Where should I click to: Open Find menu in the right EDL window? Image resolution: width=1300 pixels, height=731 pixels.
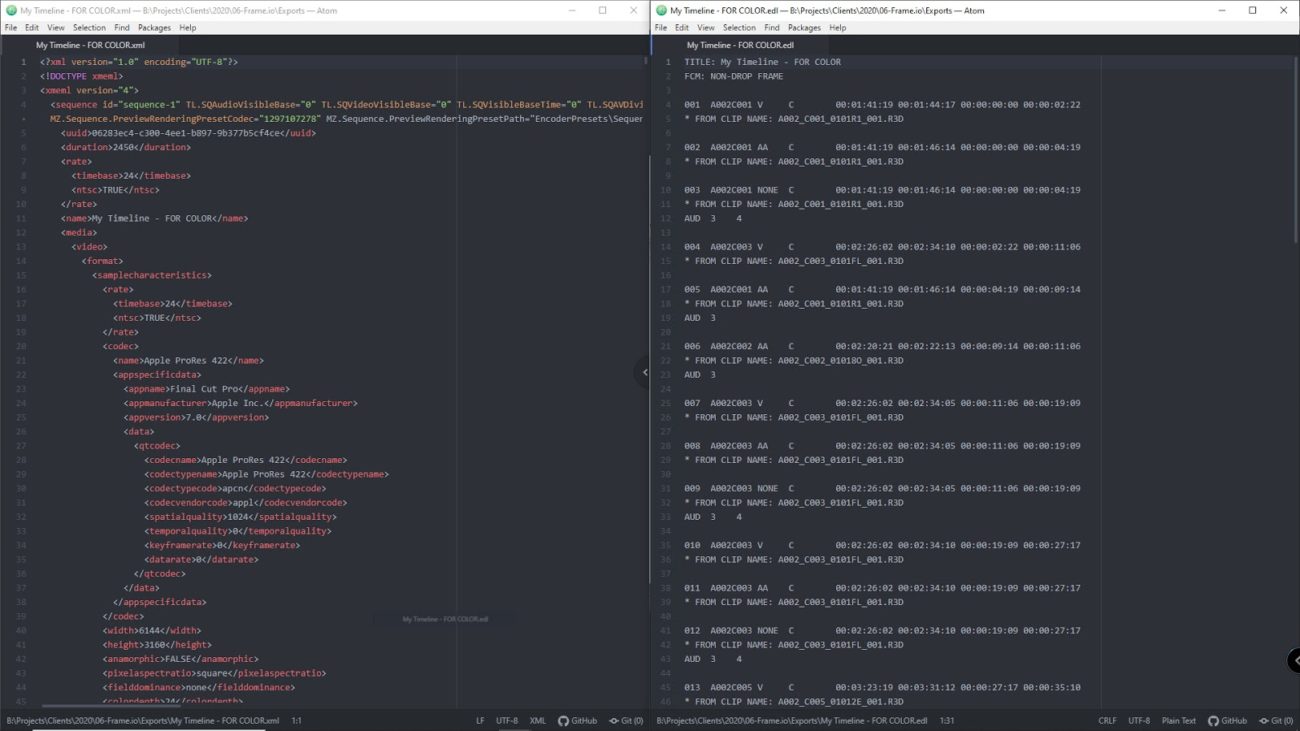772,28
